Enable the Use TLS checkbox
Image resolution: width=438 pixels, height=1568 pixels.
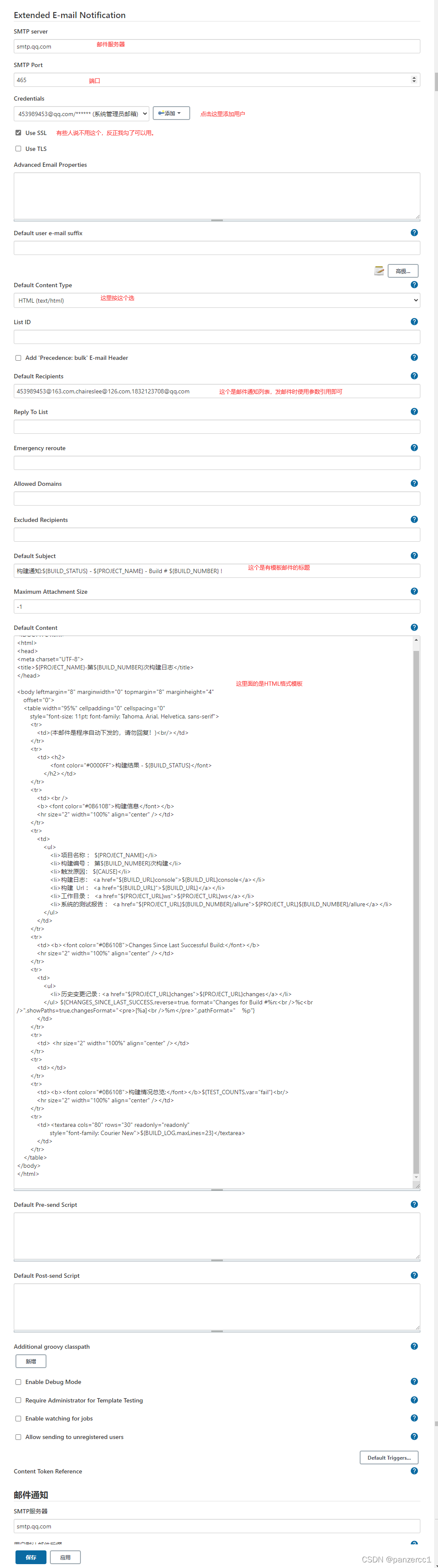(18, 148)
